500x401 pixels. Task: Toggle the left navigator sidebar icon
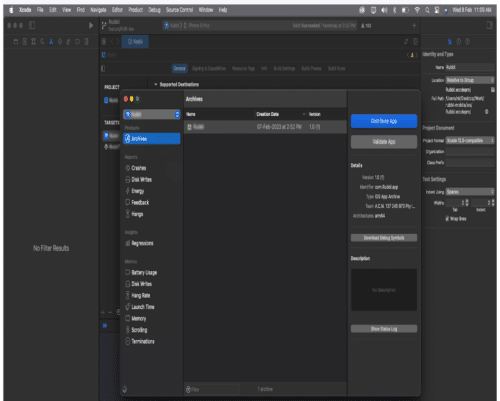click(x=32, y=25)
